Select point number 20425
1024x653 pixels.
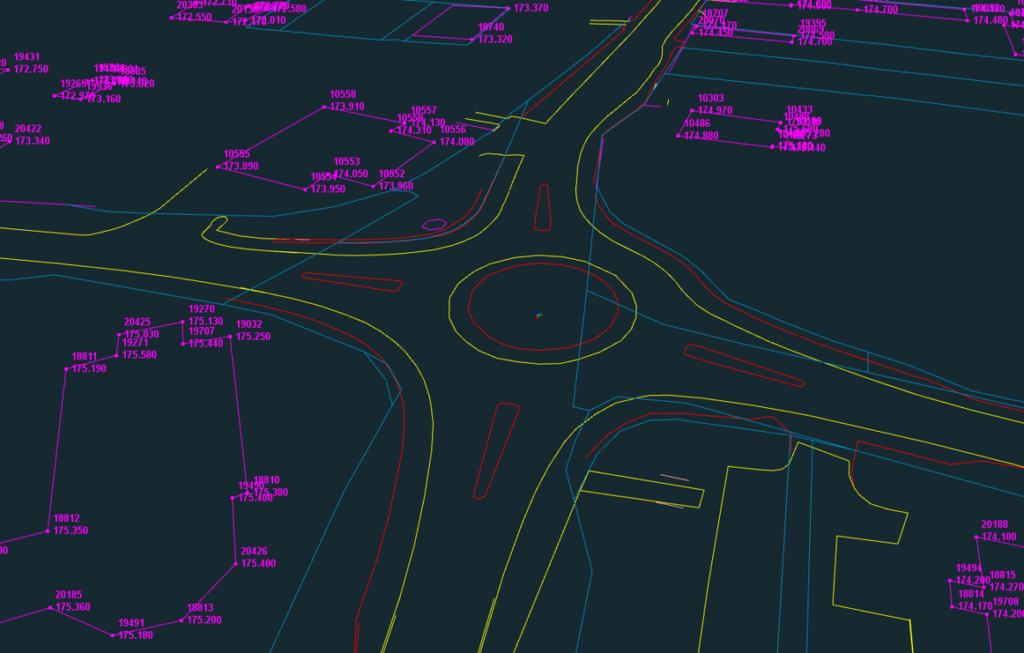pyautogui.click(x=137, y=323)
